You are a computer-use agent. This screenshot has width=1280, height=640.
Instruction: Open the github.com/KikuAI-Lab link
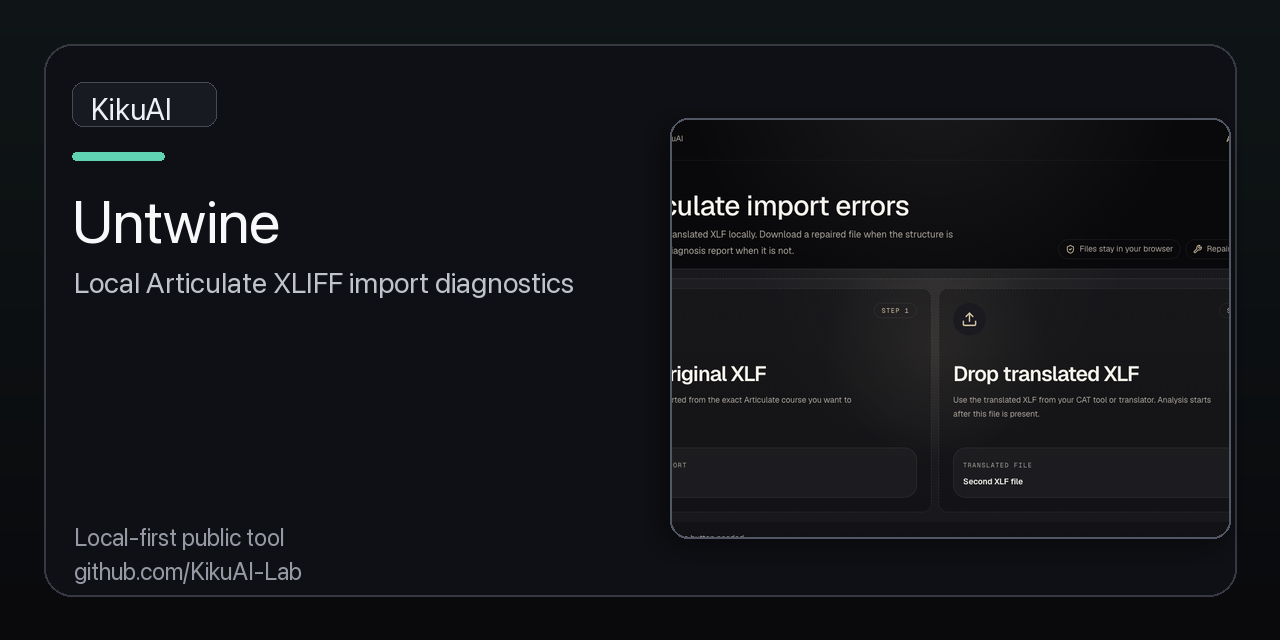pos(188,572)
